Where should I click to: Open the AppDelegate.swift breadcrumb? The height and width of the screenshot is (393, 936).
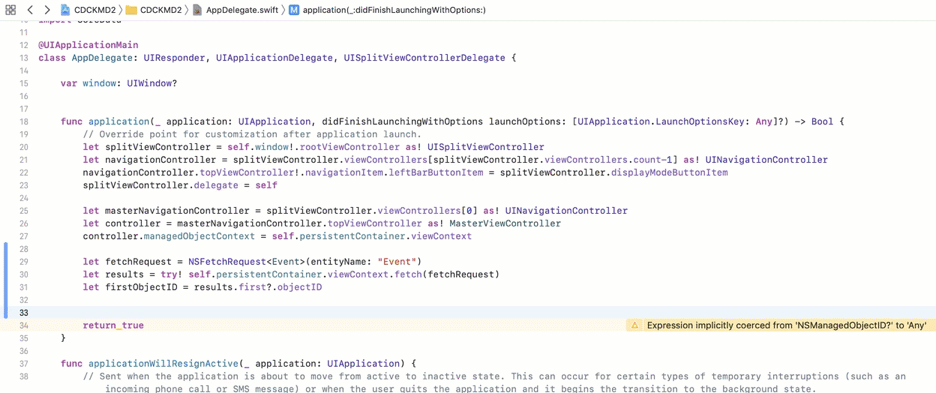[235, 10]
